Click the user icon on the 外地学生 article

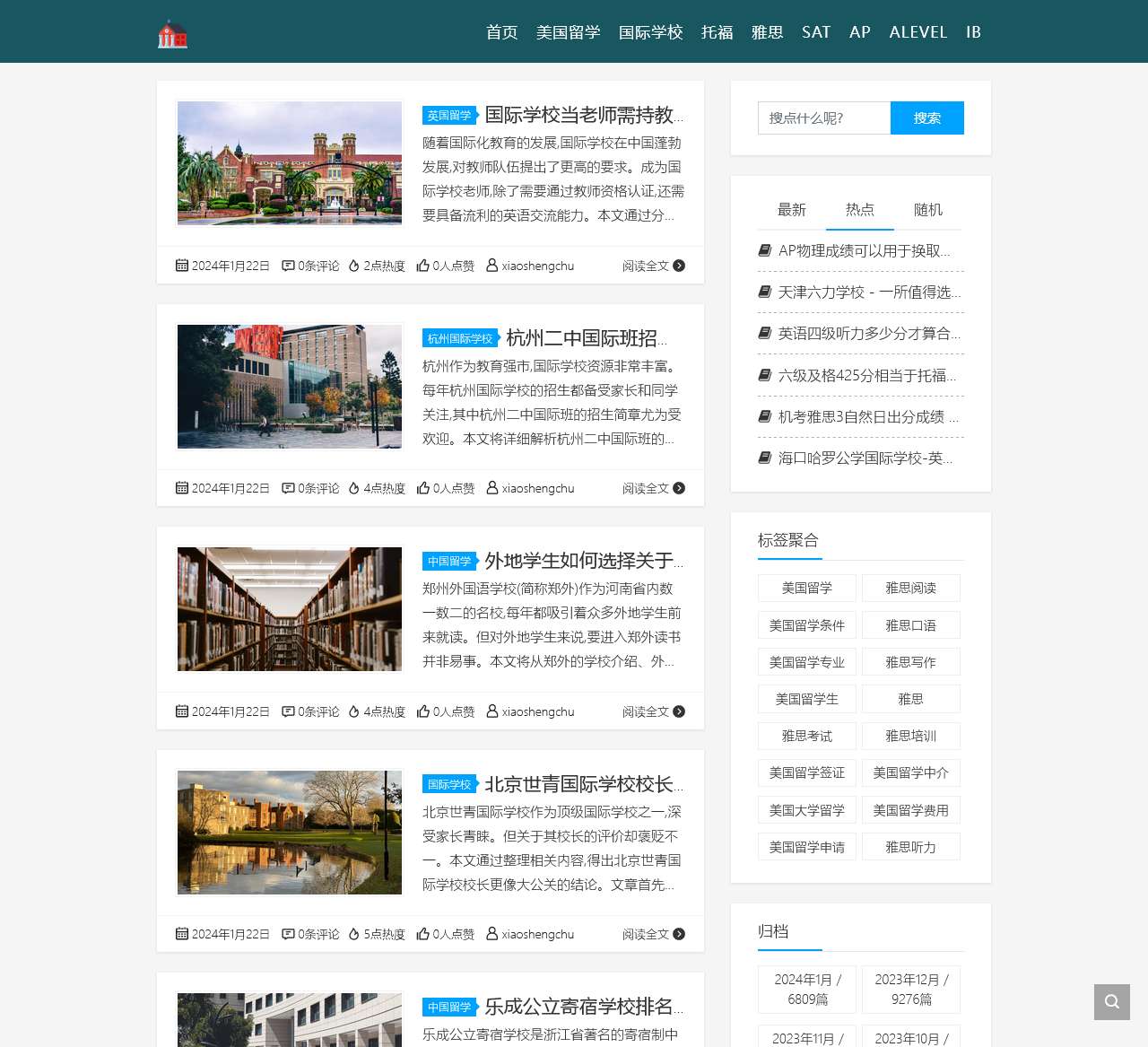tap(491, 711)
